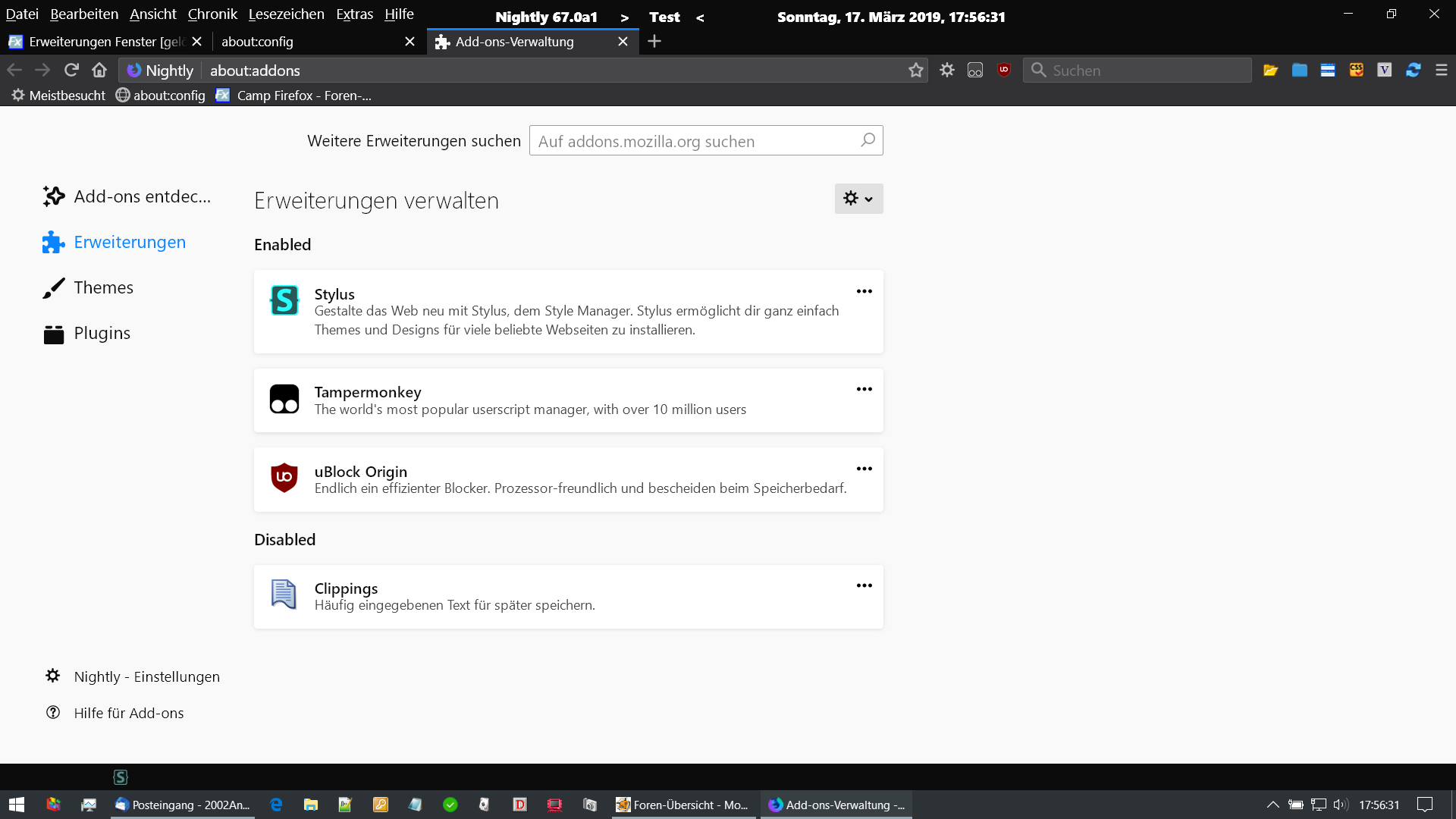Click the uBlock Origin toolbar icon
This screenshot has height=819, width=1456.
(x=1004, y=70)
